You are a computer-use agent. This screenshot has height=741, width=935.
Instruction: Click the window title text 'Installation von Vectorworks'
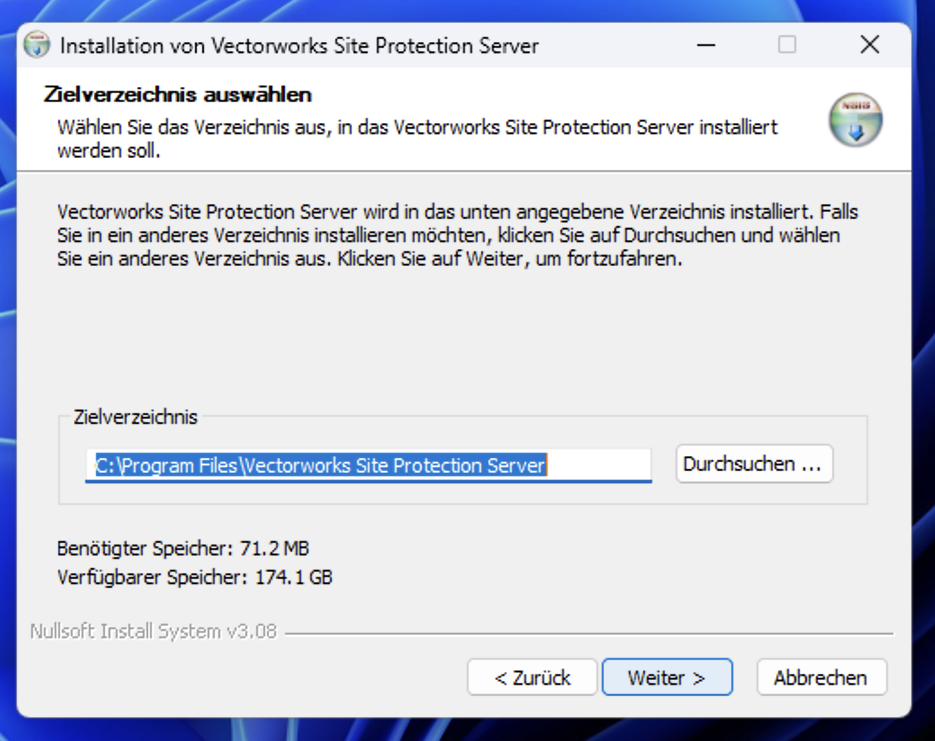point(299,46)
